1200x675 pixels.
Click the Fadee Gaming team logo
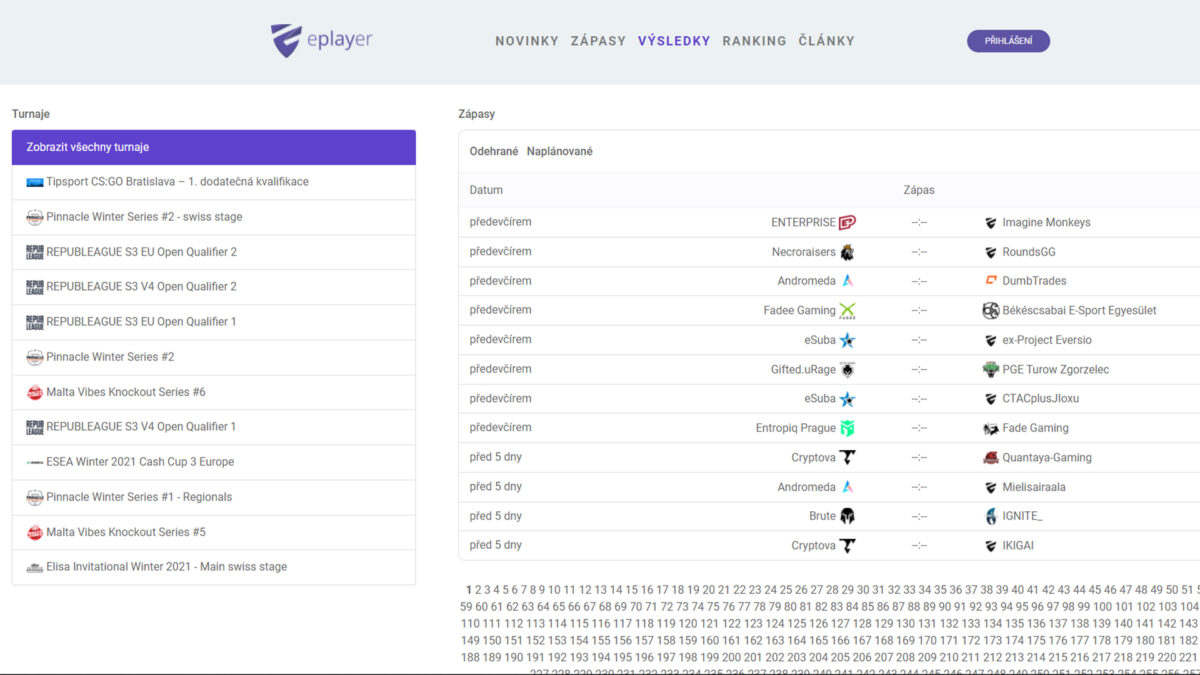click(x=847, y=311)
